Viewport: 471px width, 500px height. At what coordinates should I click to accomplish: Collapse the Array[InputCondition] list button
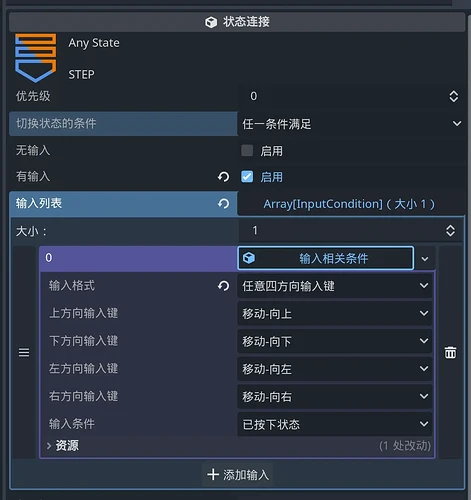click(349, 204)
